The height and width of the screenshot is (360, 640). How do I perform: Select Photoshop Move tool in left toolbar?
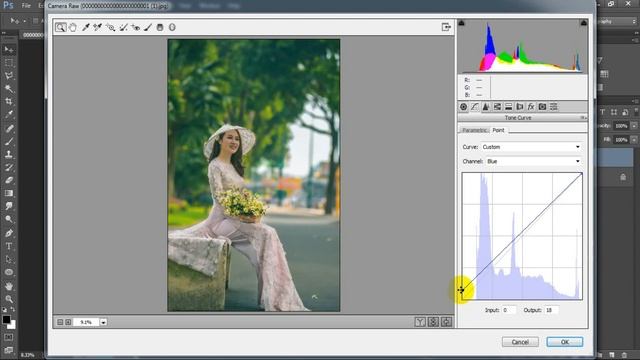9,50
